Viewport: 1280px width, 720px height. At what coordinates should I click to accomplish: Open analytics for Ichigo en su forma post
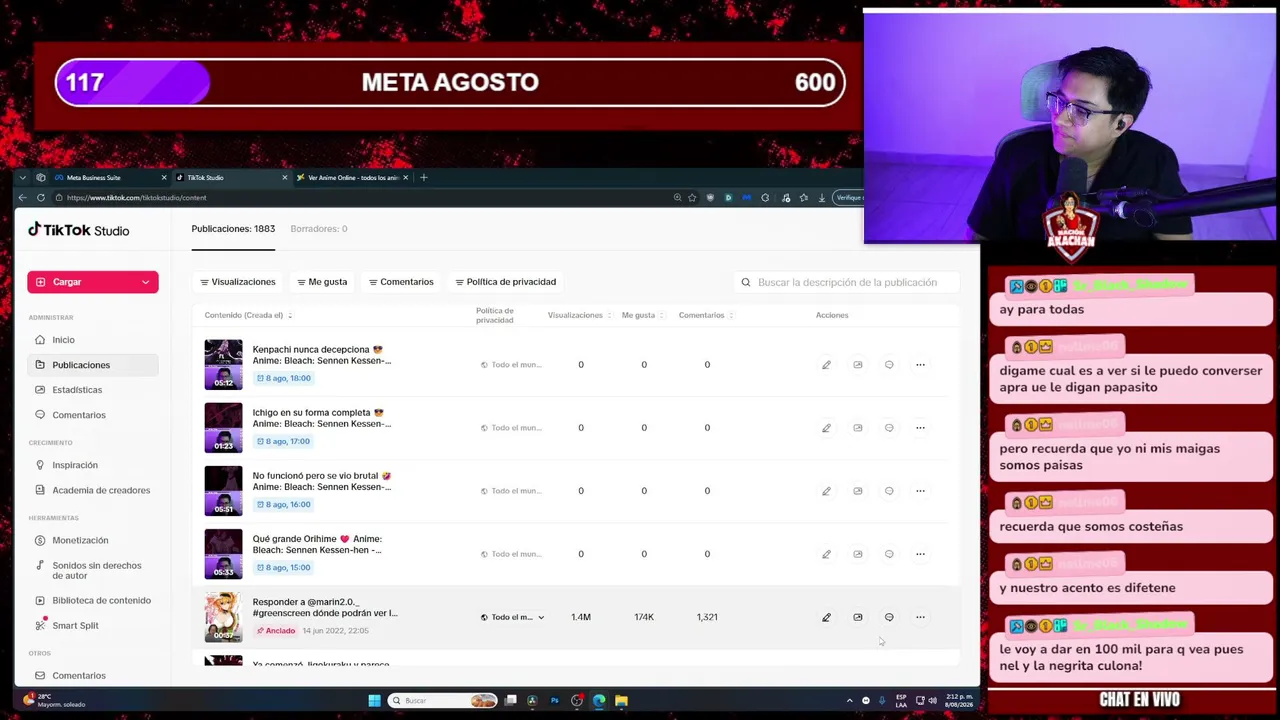pos(857,428)
